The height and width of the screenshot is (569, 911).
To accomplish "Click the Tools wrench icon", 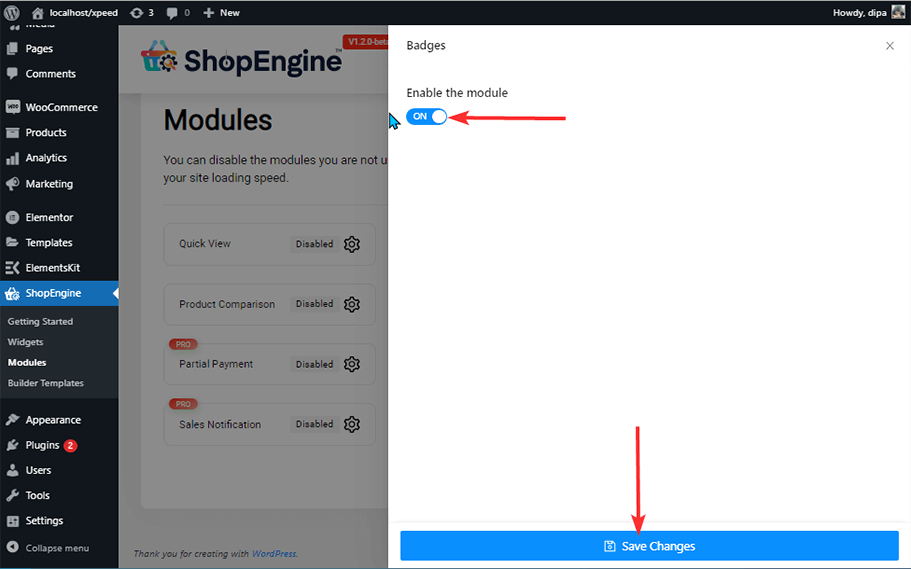I will tap(12, 496).
